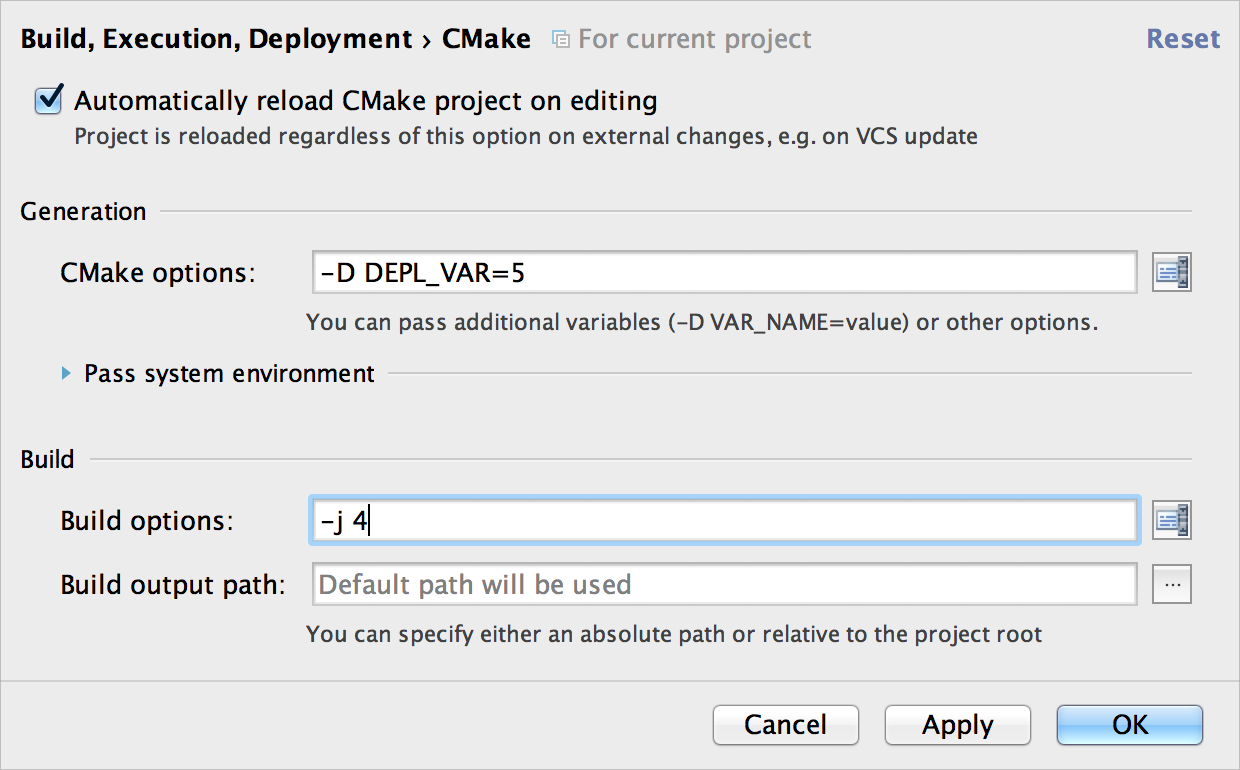The width and height of the screenshot is (1240, 770).
Task: Browse for a build output path folder
Action: (1172, 584)
